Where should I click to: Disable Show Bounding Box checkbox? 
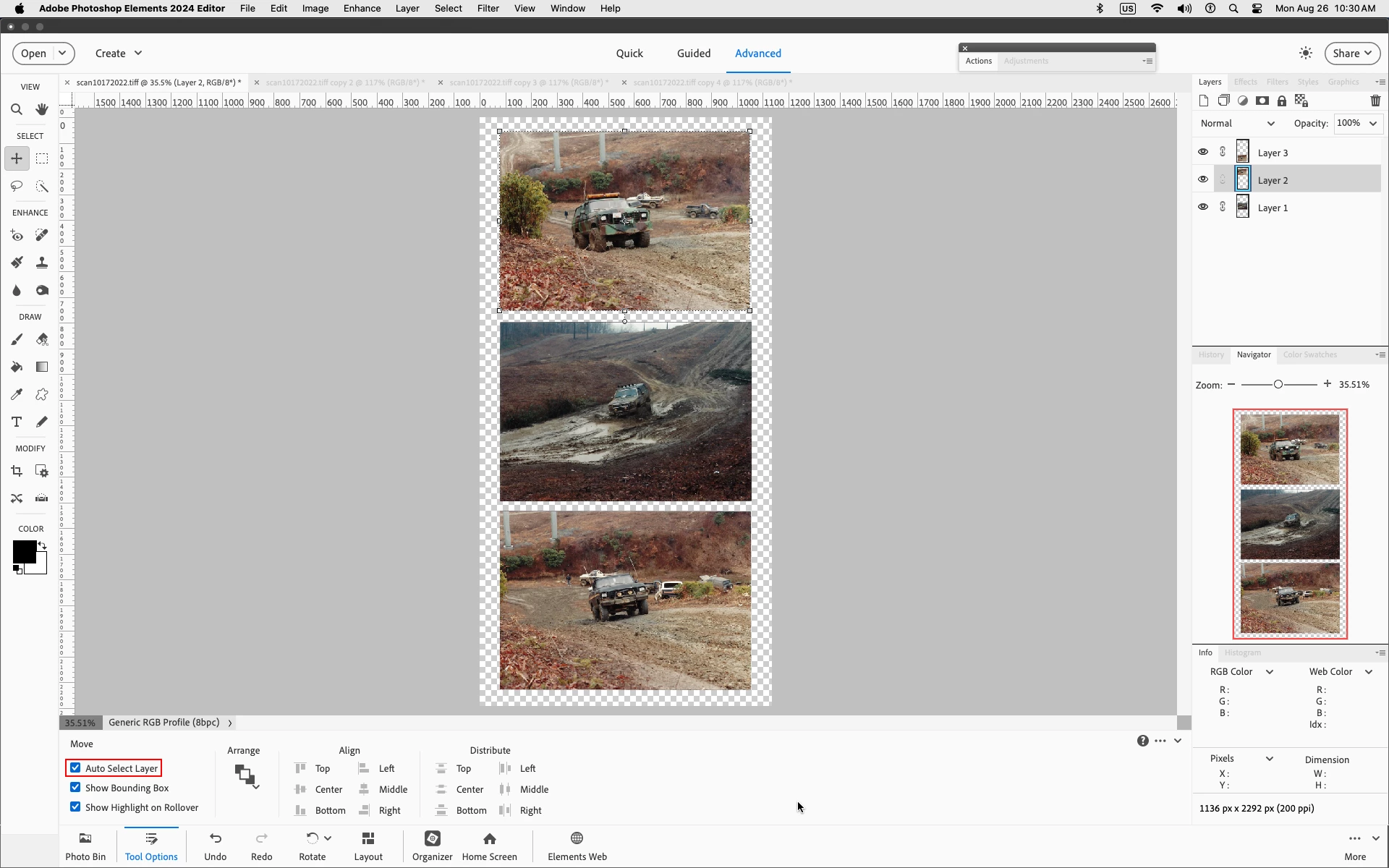click(x=75, y=788)
